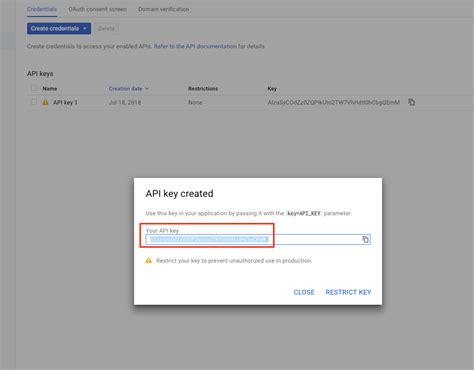Click the RESTRICT KEY button
The width and height of the screenshot is (474, 370).
(348, 292)
